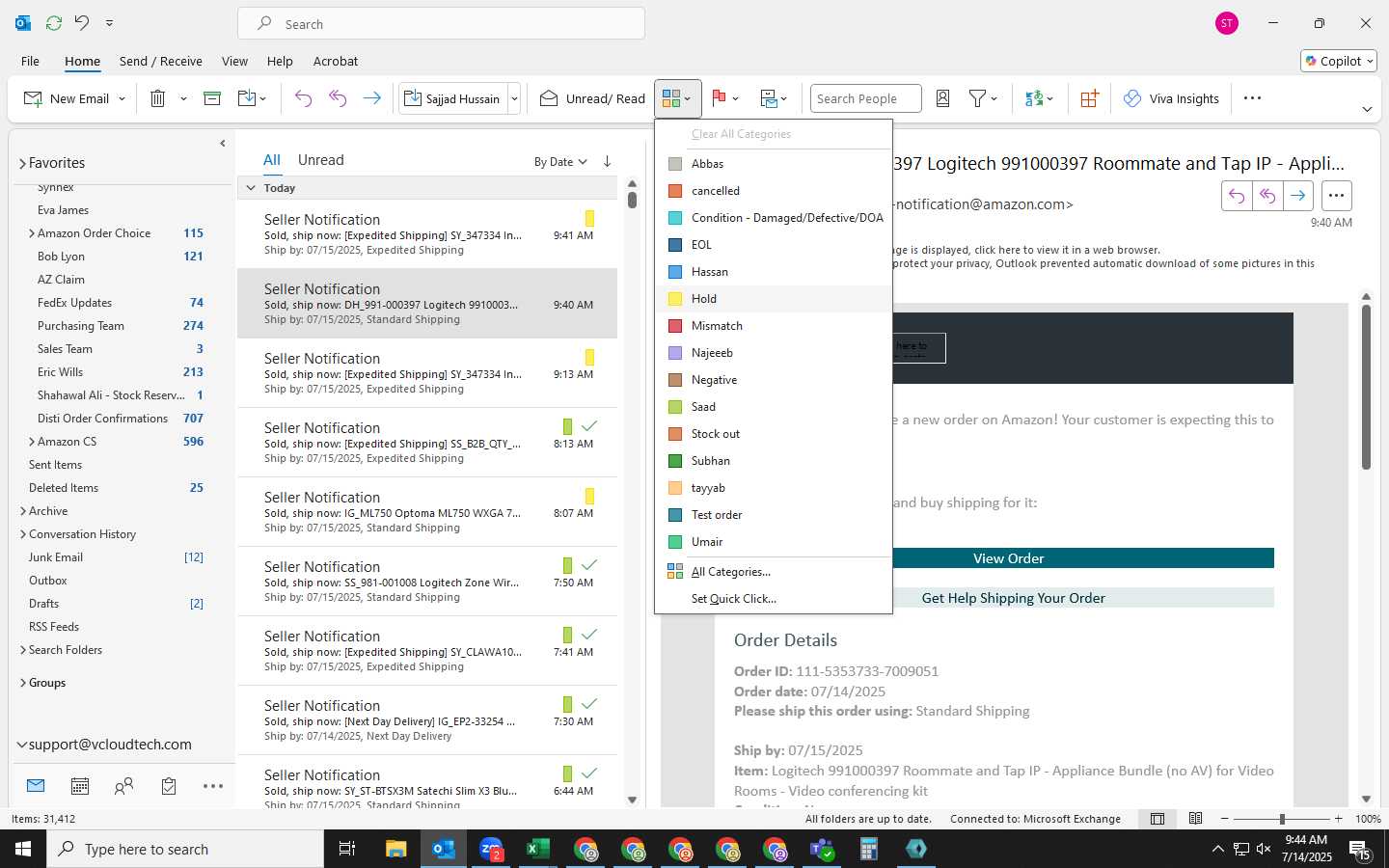Open the Delete dropdown arrow
Screen dimensions: 1389x868
tap(183, 98)
